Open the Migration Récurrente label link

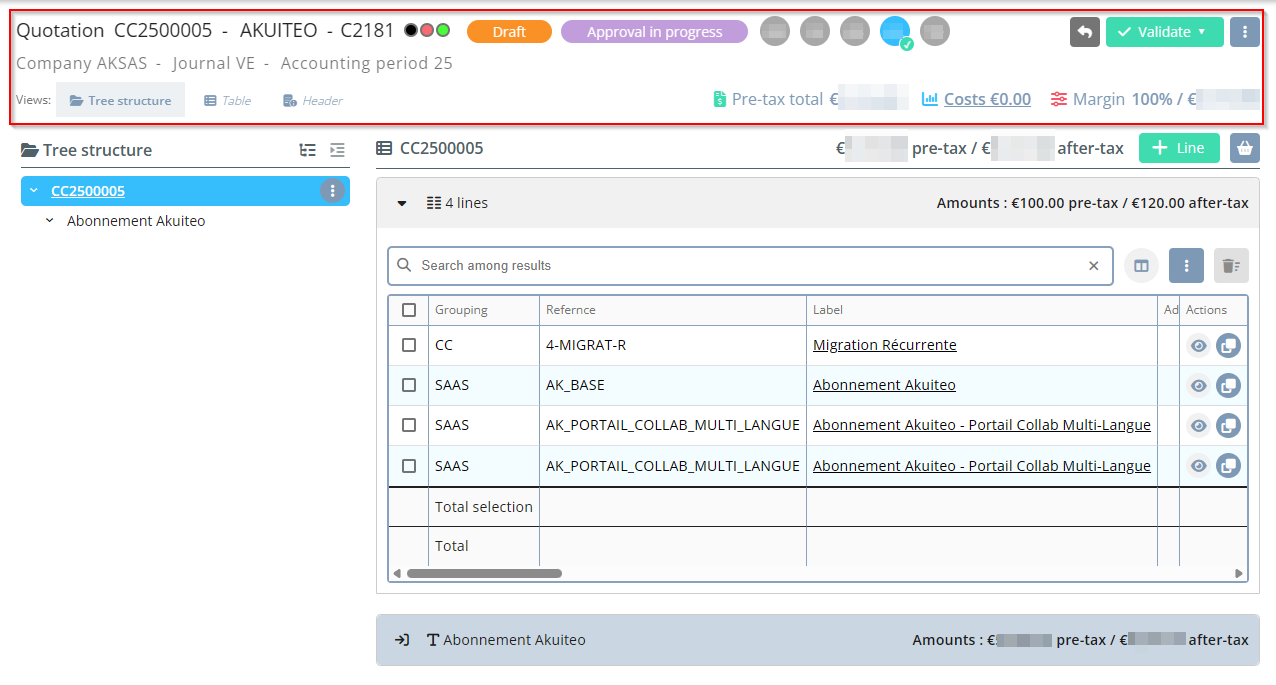point(884,345)
